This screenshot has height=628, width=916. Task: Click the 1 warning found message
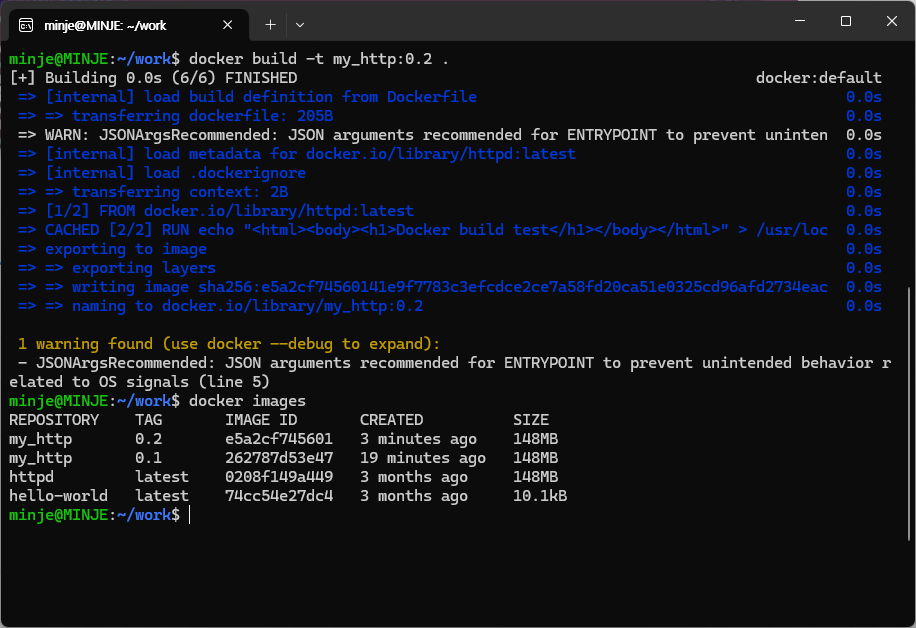click(229, 344)
